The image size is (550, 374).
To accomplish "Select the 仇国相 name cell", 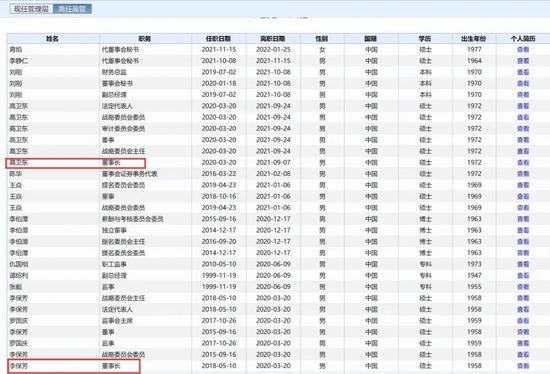I will tap(19, 264).
